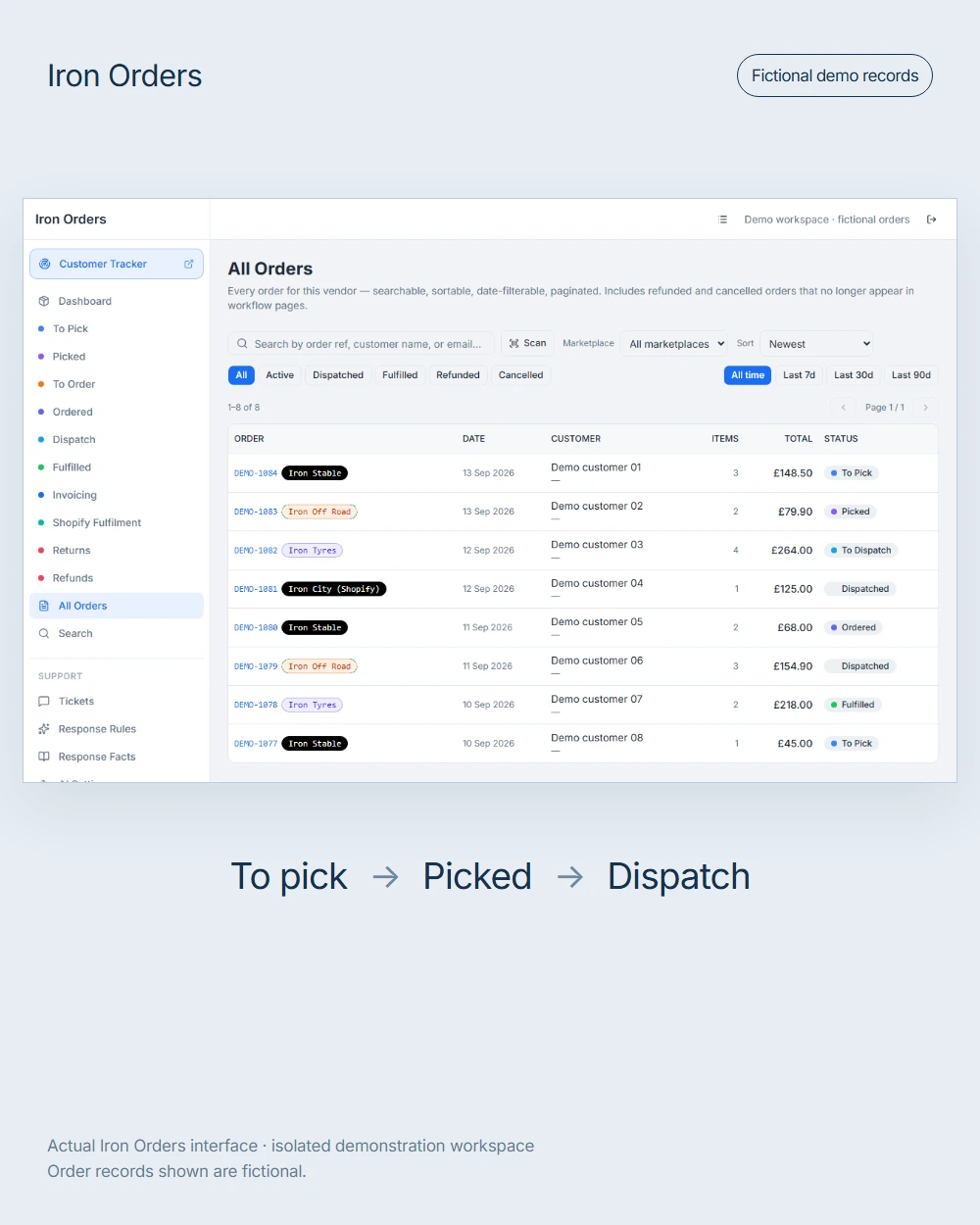Select the All status filter
Viewport: 980px width, 1225px height.
[241, 375]
